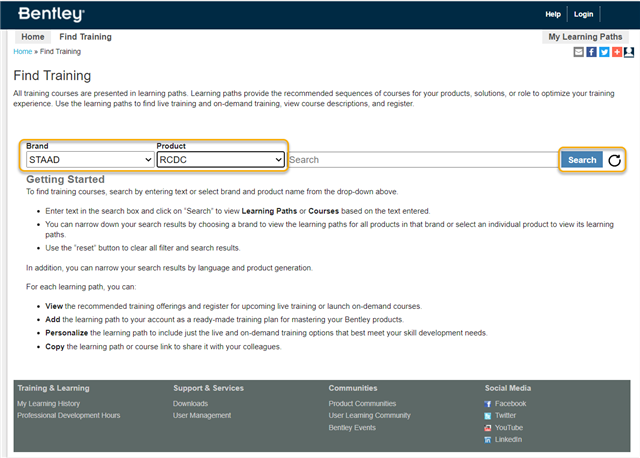Viewport: 640px width, 458px height.
Task: Click the Social Media footer heading
Action: 507,388
